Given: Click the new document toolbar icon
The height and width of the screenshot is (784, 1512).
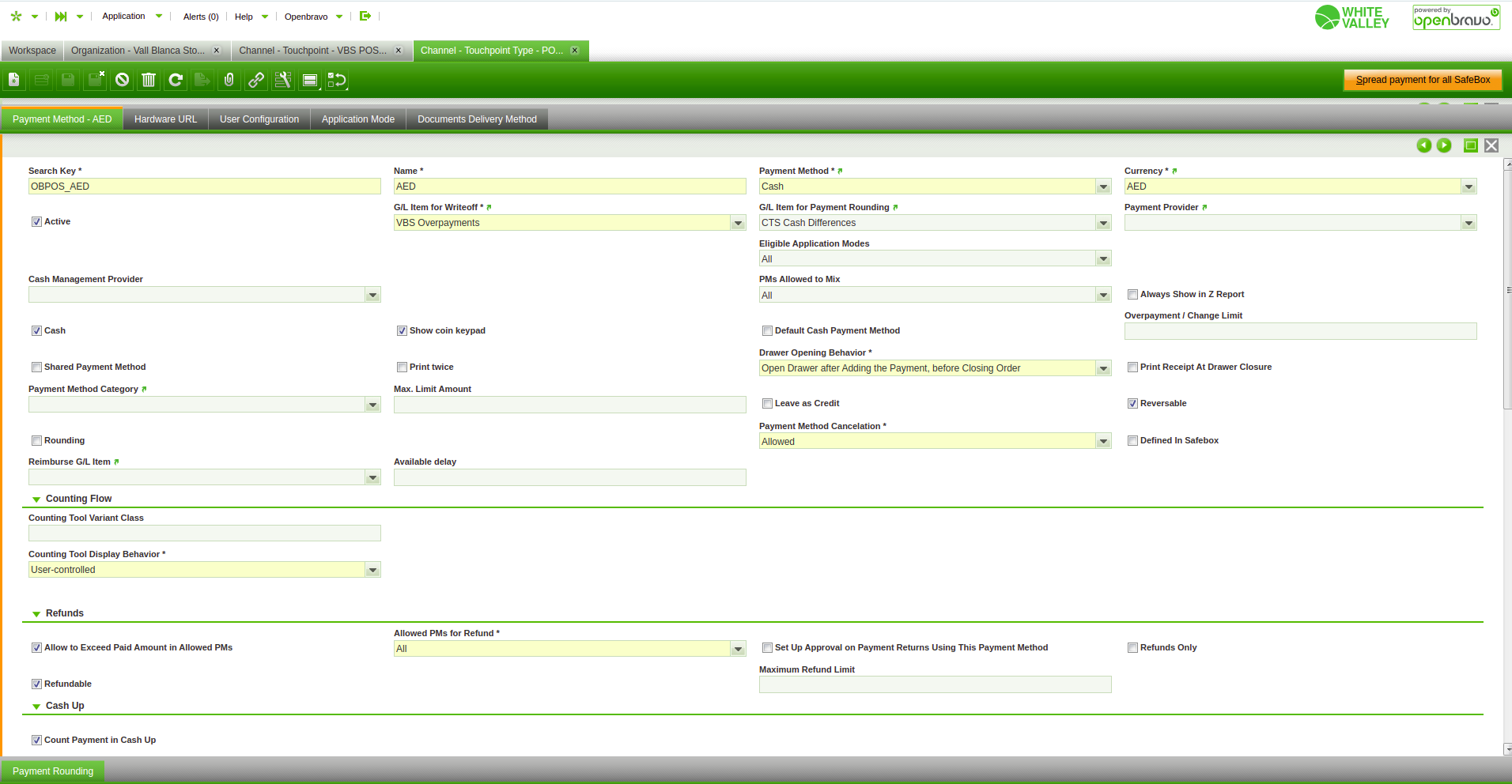Looking at the screenshot, I should [14, 80].
